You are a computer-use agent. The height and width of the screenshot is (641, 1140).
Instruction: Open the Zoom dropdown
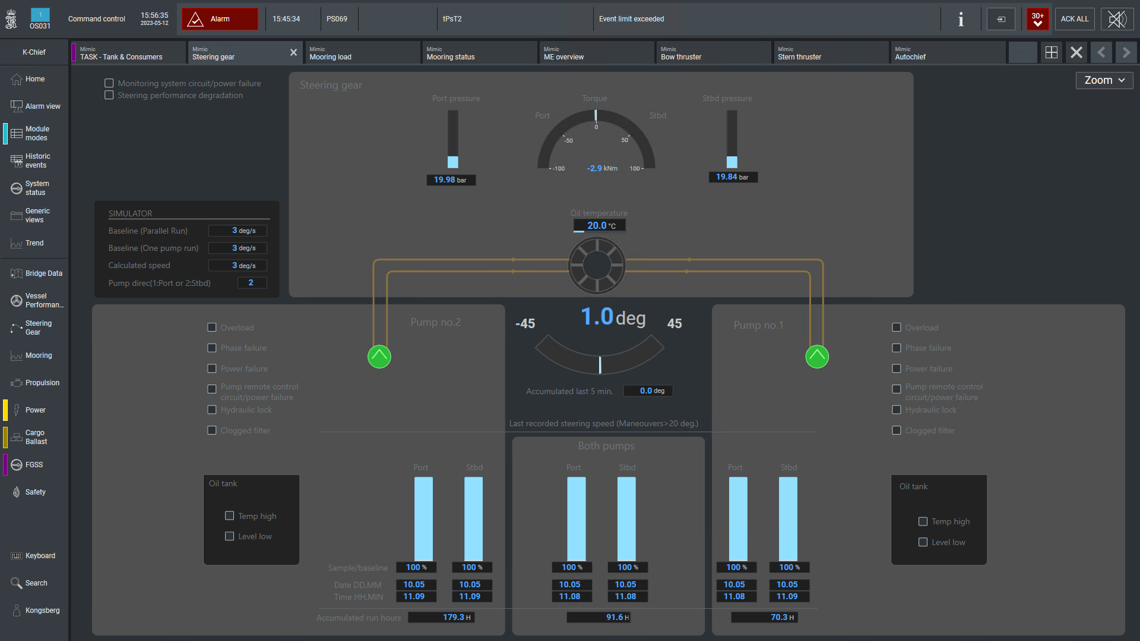(x=1104, y=80)
